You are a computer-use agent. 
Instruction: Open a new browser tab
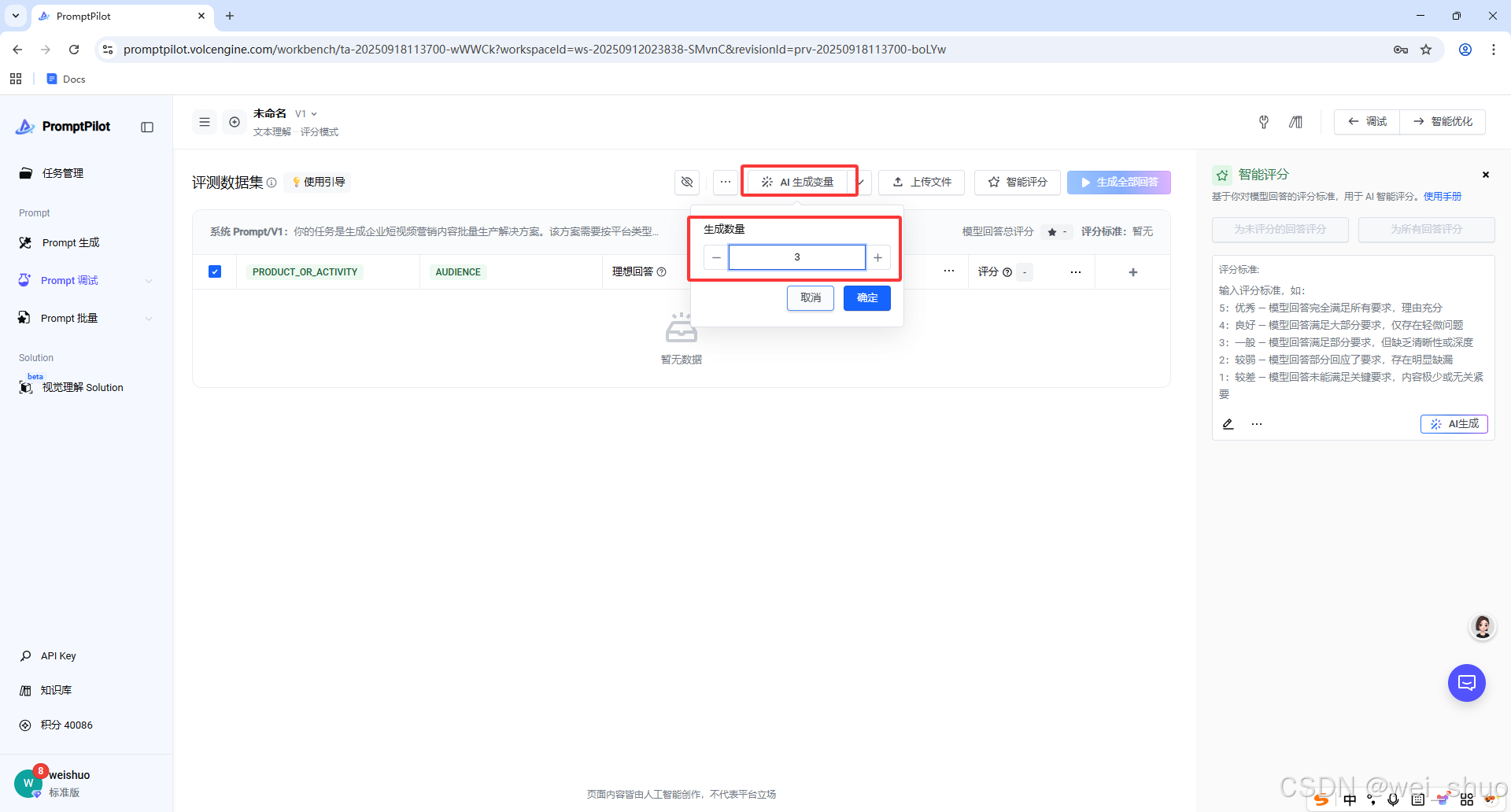230,16
